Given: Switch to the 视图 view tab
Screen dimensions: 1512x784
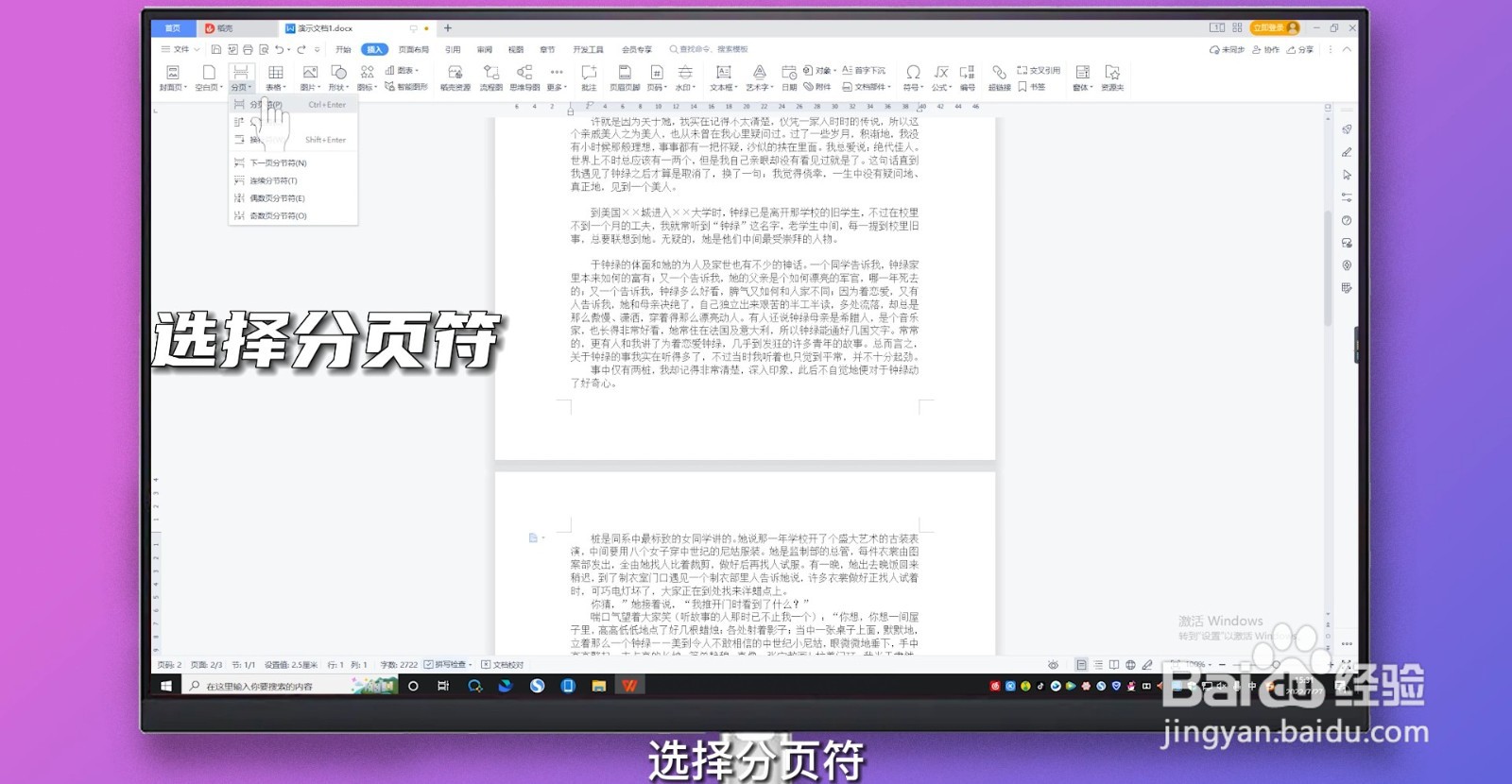Looking at the screenshot, I should (x=516, y=49).
